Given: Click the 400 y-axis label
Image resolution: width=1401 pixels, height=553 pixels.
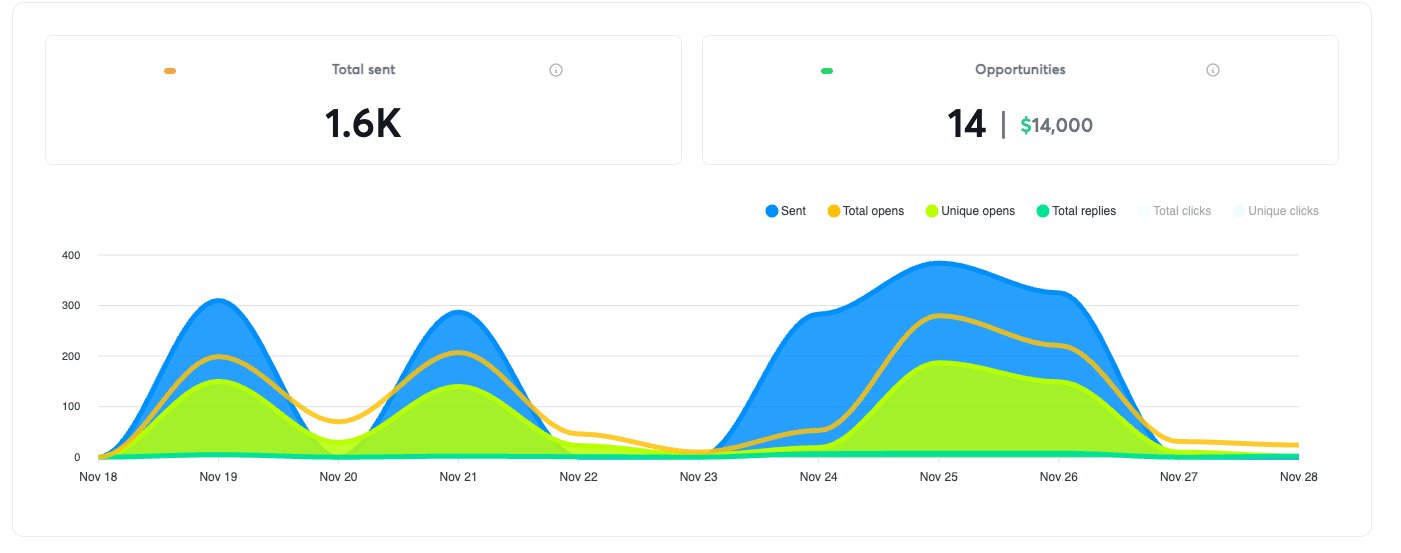Looking at the screenshot, I should (x=70, y=255).
